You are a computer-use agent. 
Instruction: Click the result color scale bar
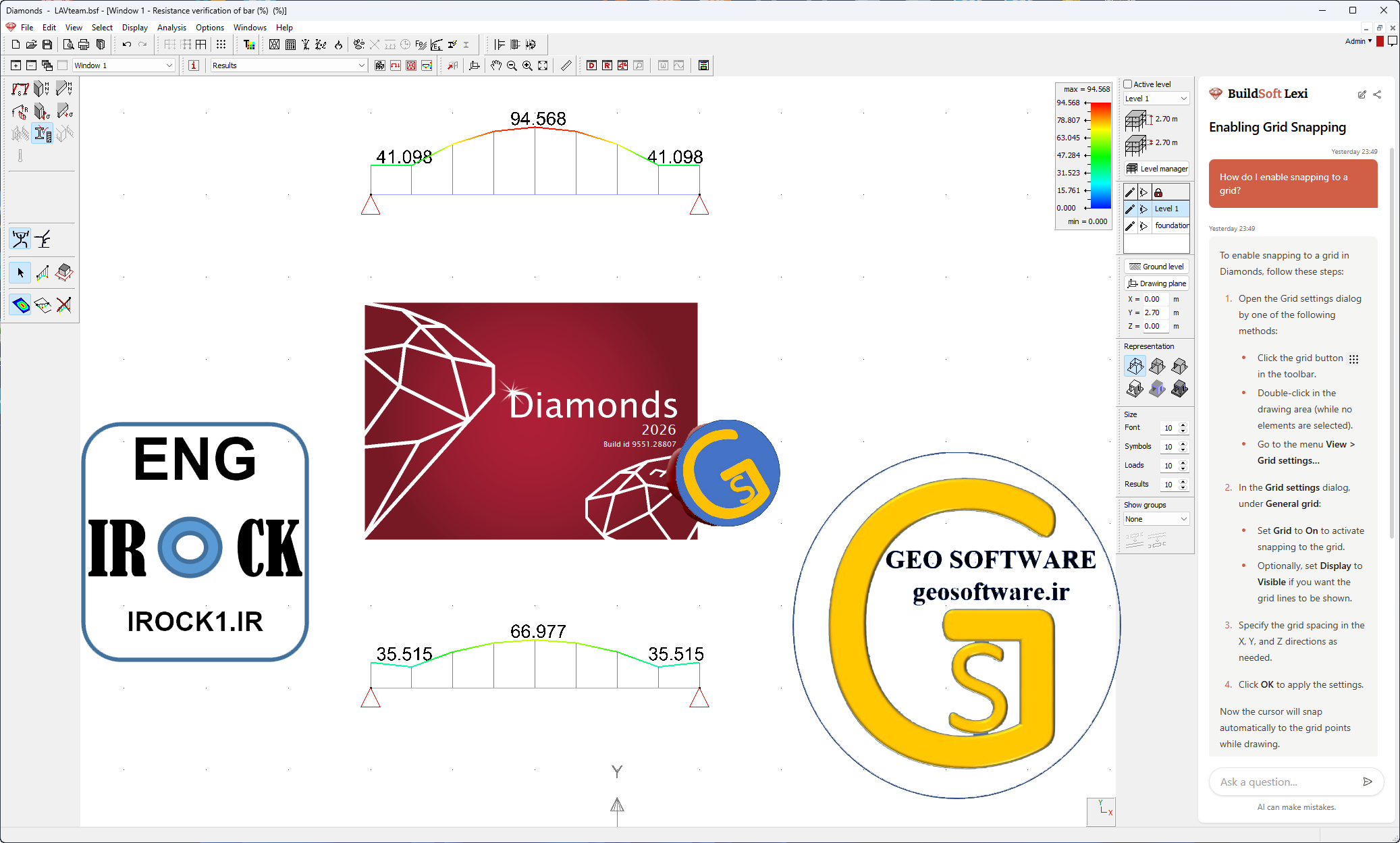(1101, 155)
